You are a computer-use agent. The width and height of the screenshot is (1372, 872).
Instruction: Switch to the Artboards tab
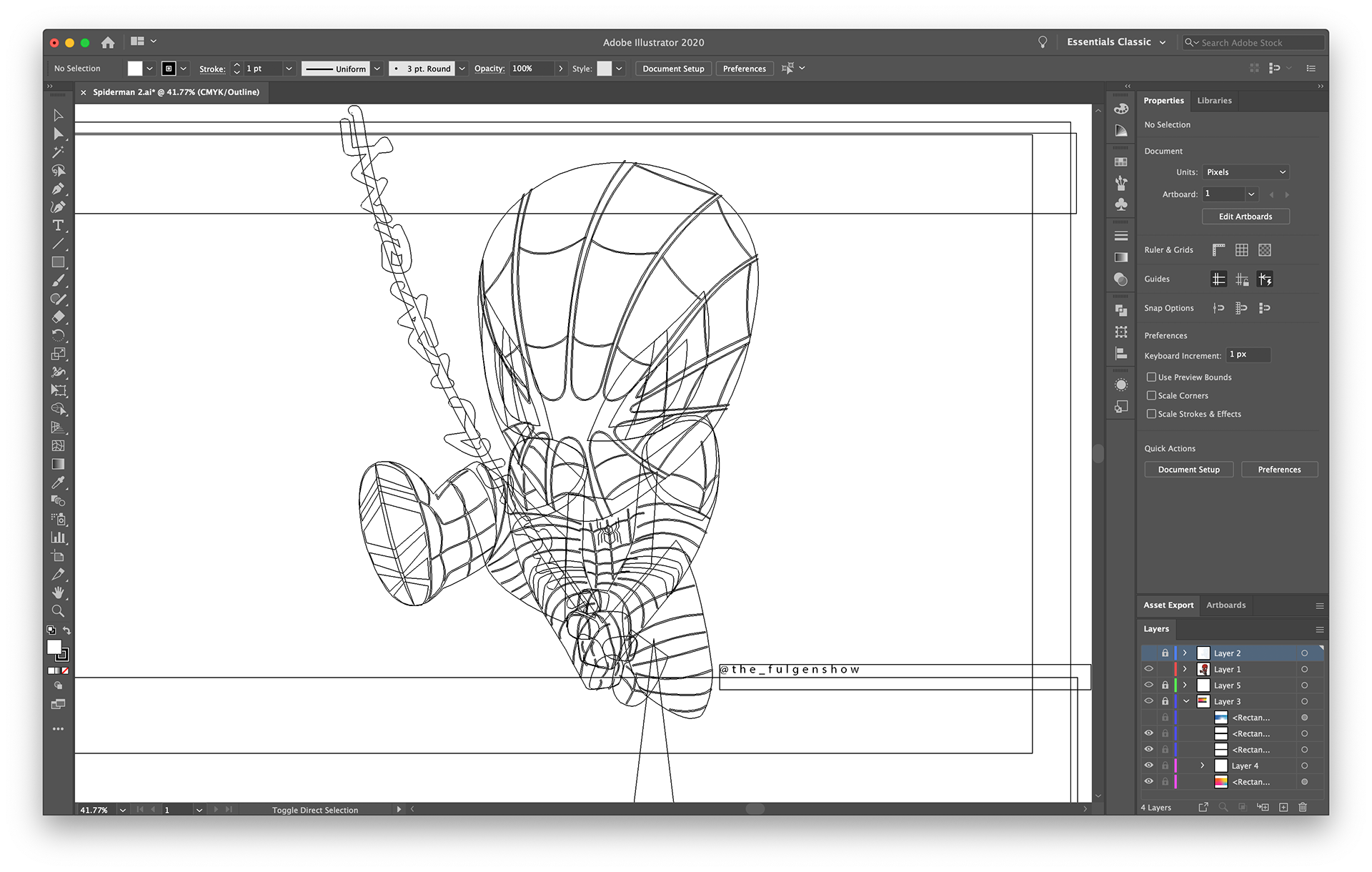tap(1226, 605)
